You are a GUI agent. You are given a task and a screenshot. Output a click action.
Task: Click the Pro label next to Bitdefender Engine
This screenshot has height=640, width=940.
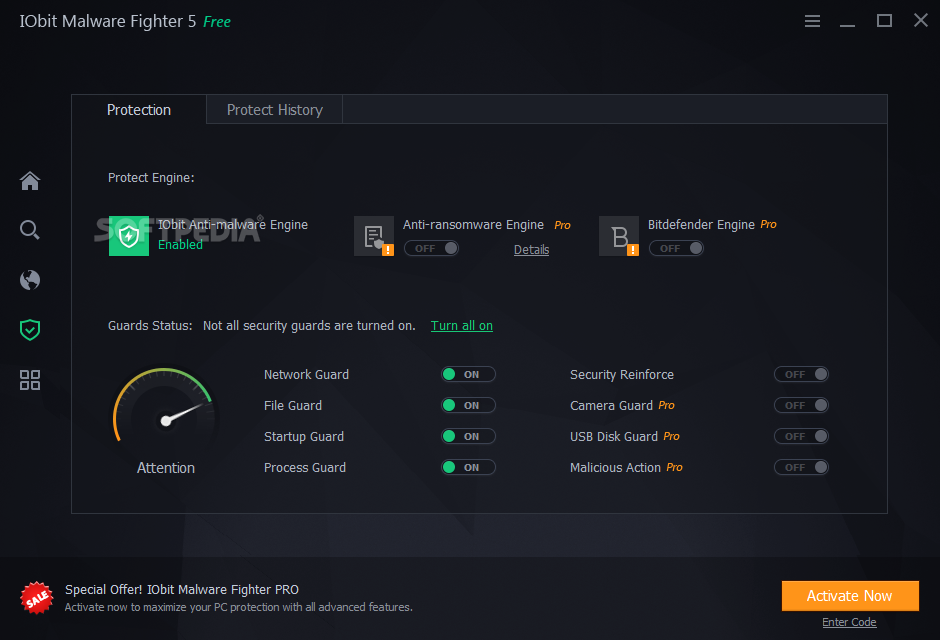click(x=769, y=225)
